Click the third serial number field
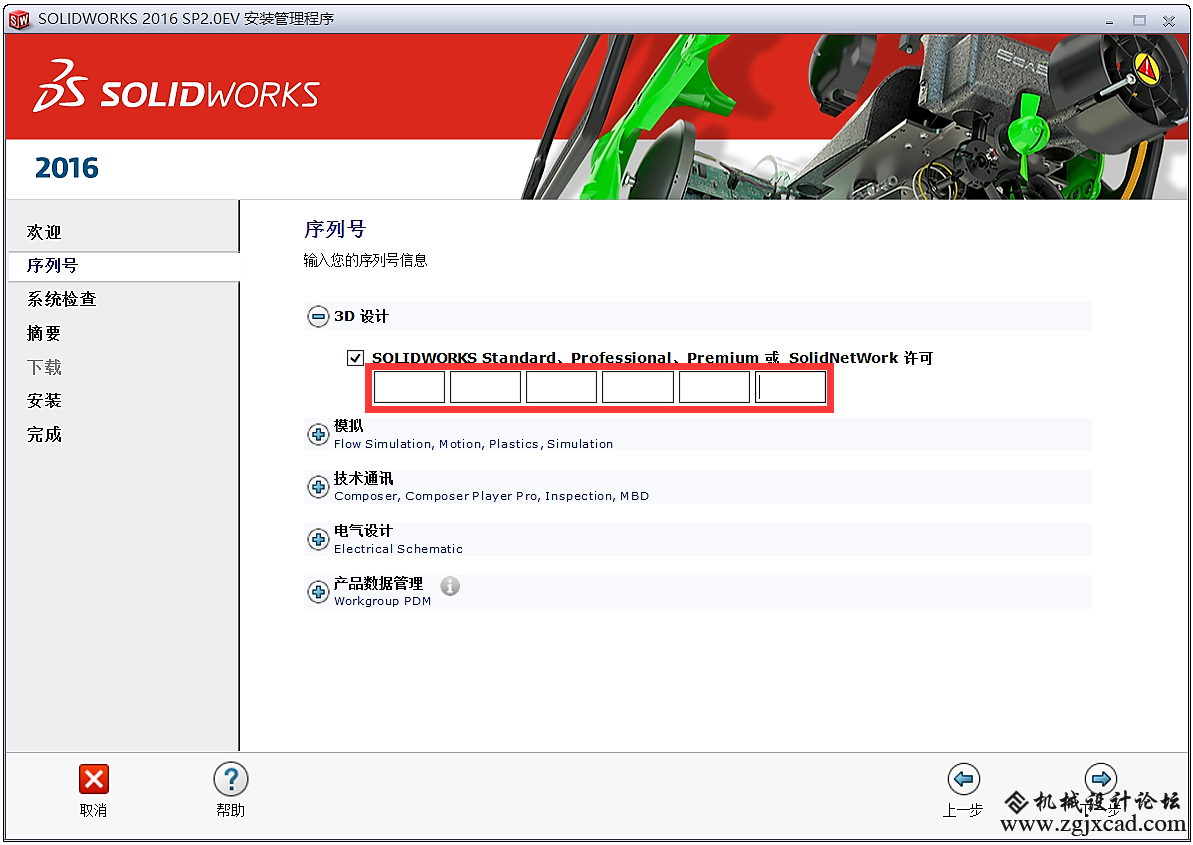 (562, 387)
